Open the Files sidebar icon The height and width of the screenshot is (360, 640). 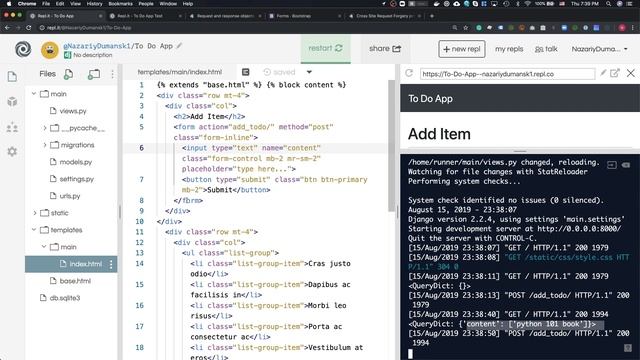click(12, 76)
